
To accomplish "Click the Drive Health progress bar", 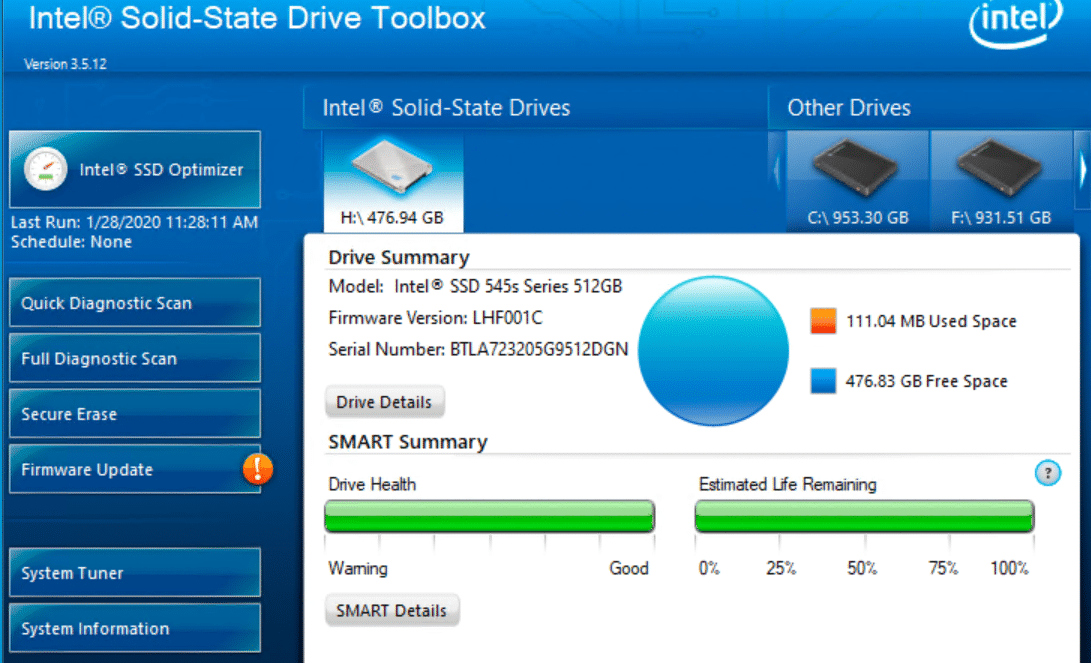I will click(489, 516).
